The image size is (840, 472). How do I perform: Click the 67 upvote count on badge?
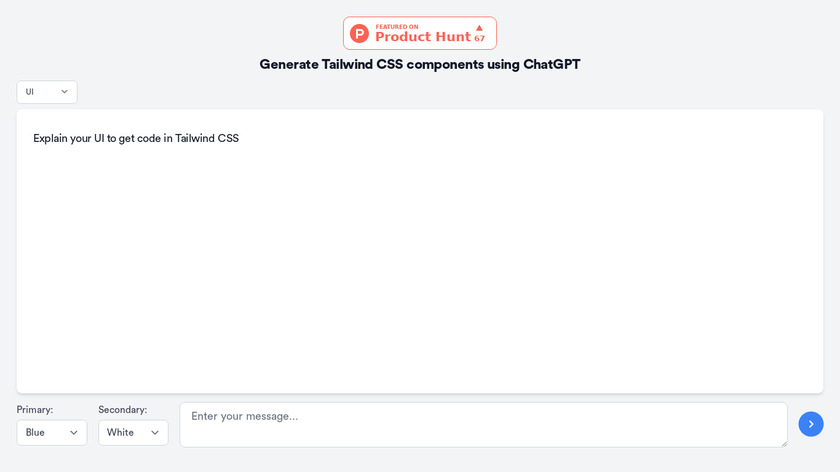click(x=480, y=39)
